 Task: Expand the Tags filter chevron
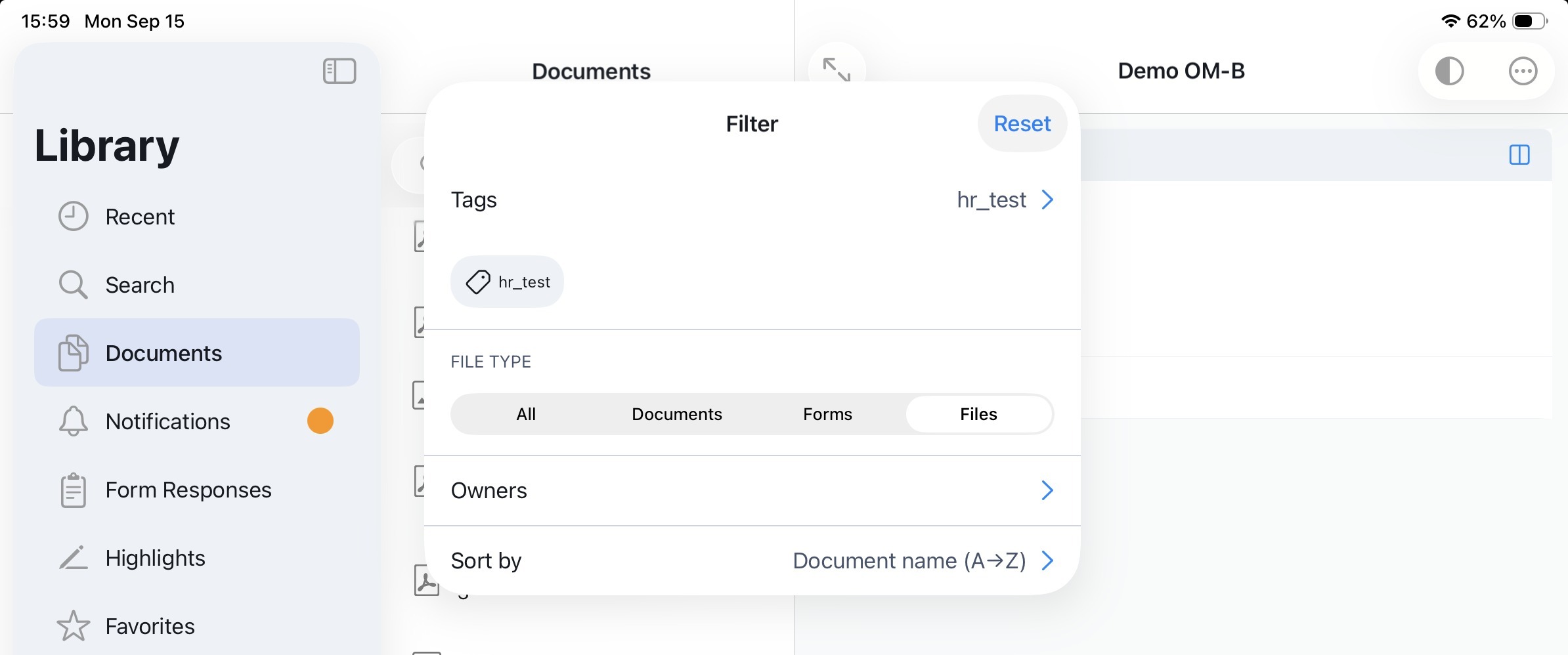(x=1047, y=200)
